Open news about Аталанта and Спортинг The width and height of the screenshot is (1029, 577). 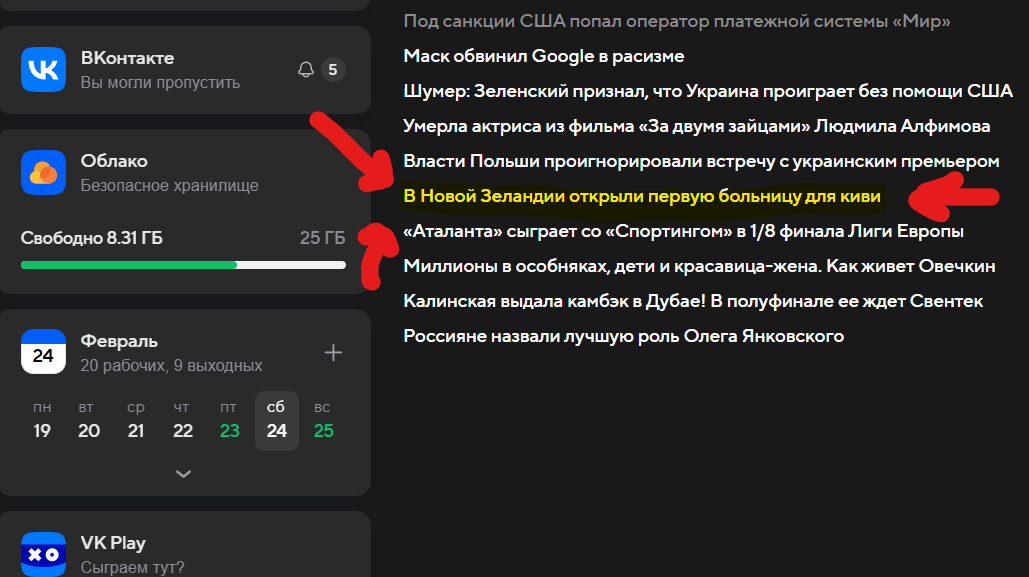(x=683, y=231)
